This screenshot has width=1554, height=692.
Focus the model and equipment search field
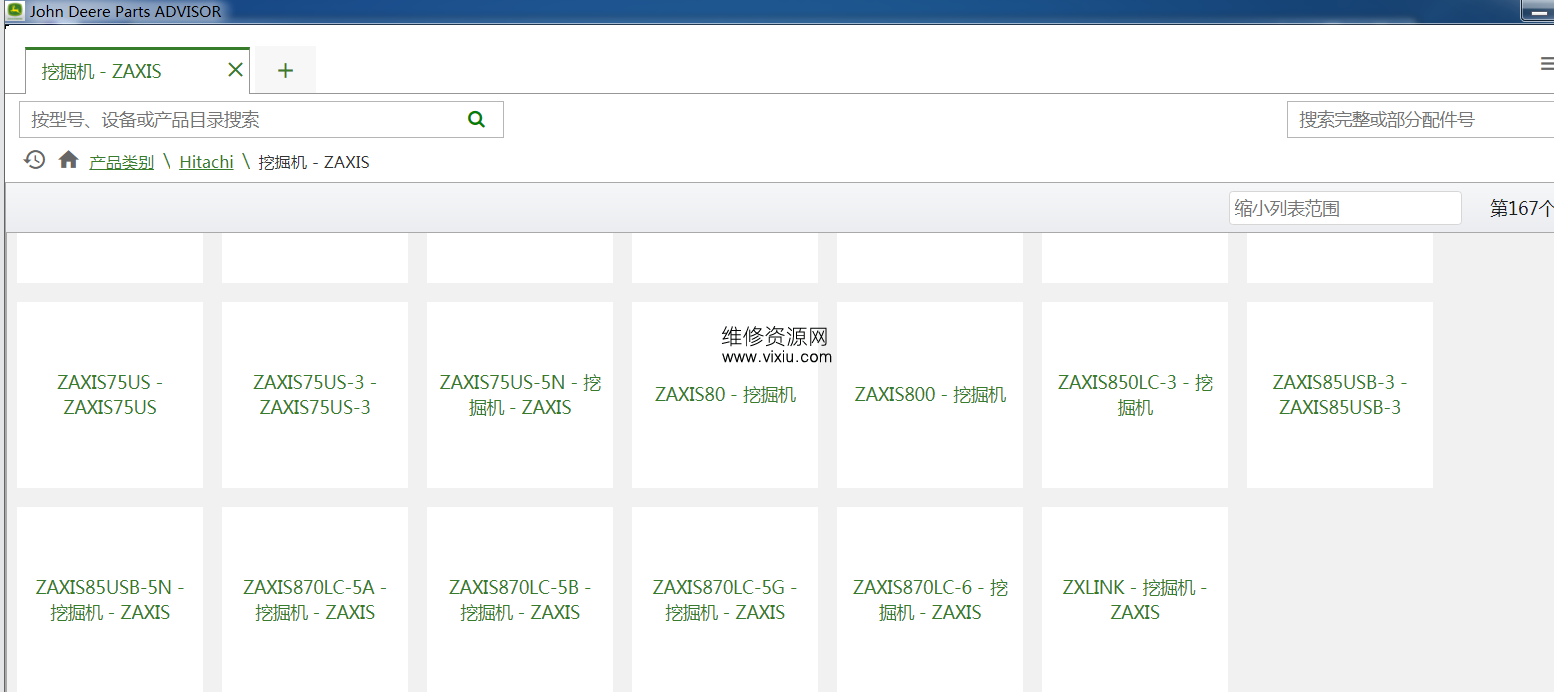coord(240,120)
